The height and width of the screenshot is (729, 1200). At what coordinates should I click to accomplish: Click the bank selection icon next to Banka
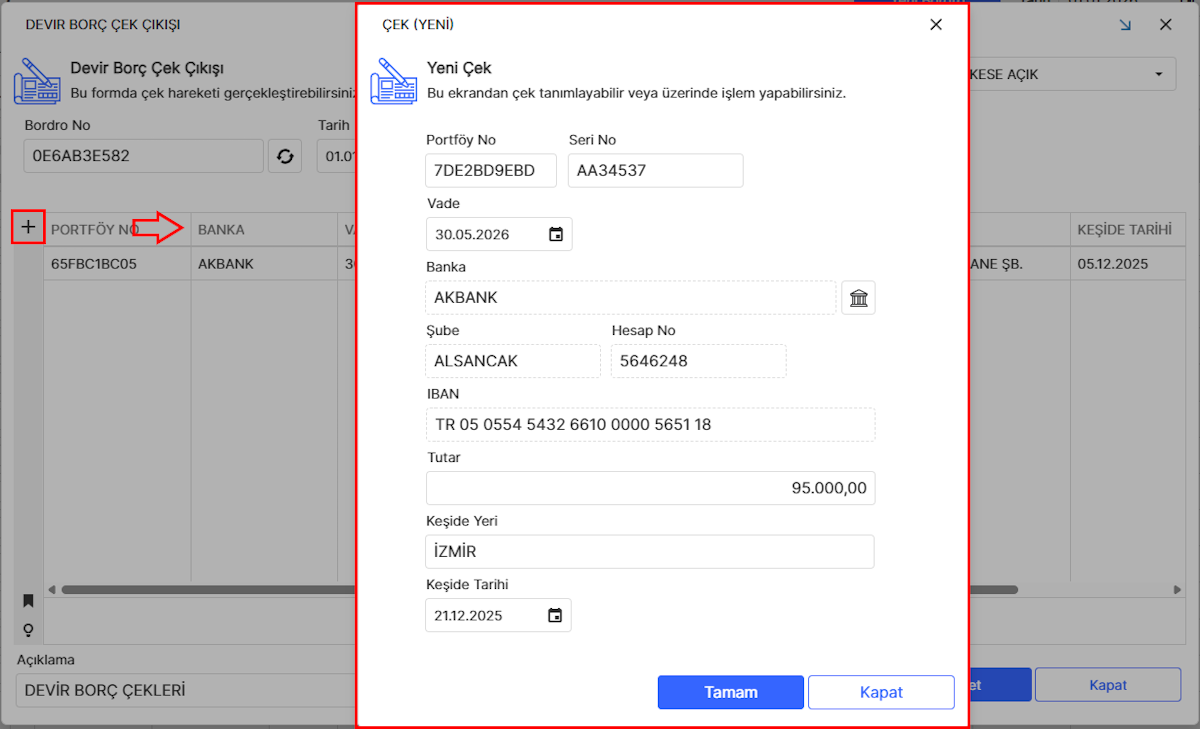click(858, 298)
